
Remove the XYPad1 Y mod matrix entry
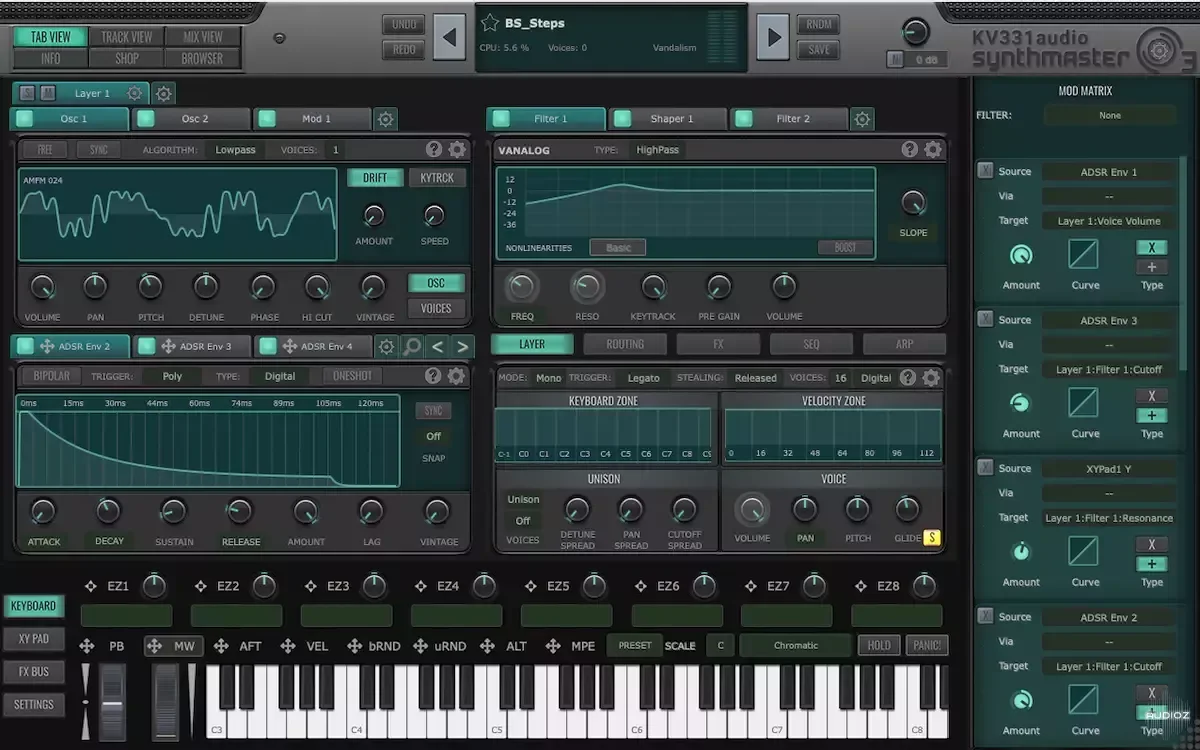pyautogui.click(x=986, y=468)
